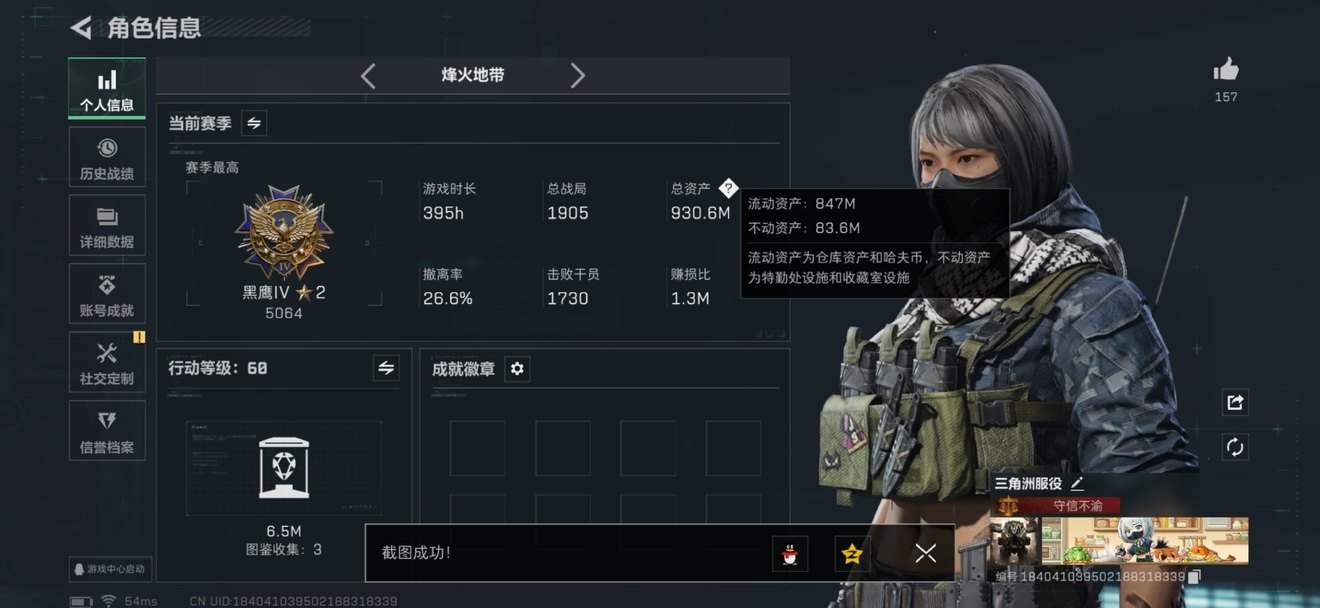
Task: Share screenshot to QZone star icon
Action: coord(852,553)
